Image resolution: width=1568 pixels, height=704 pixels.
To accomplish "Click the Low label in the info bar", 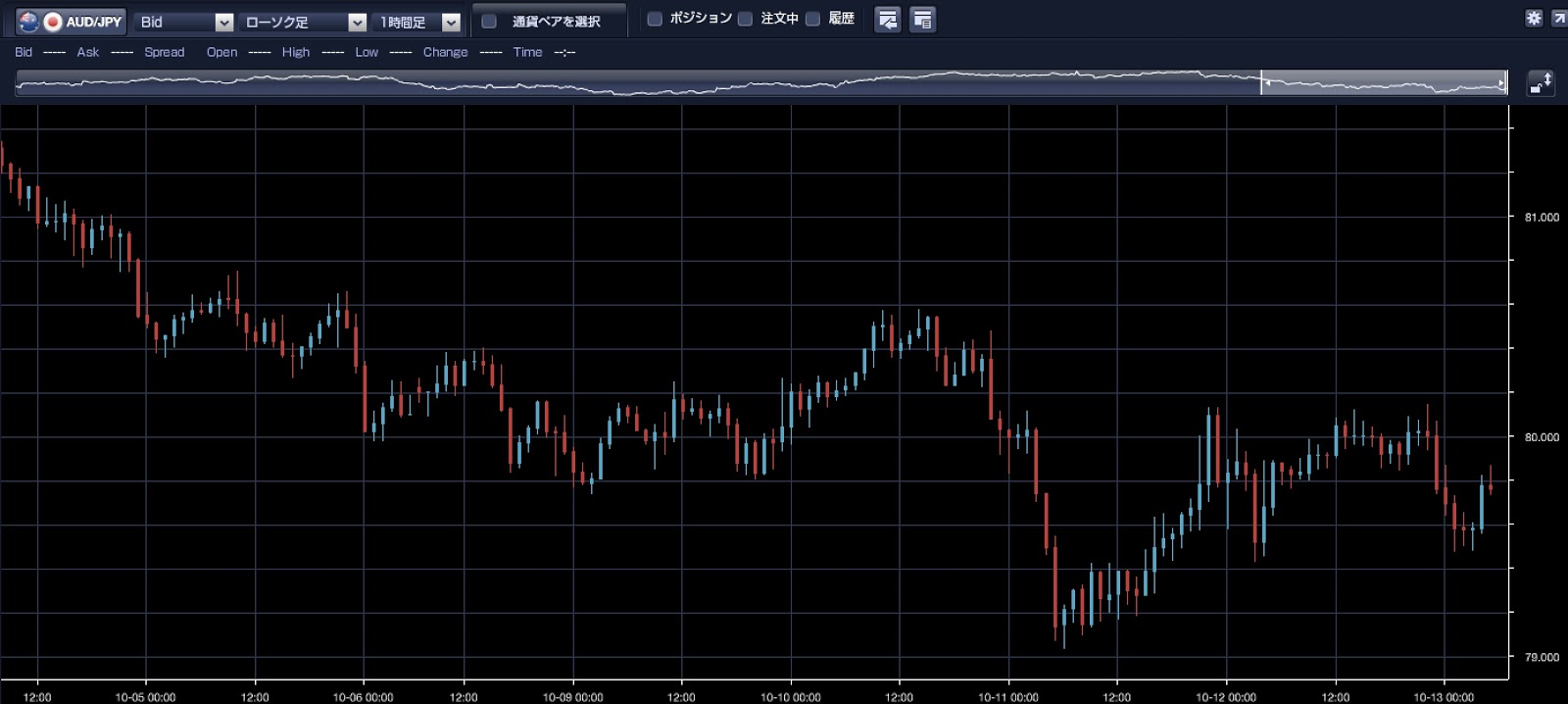I will 367,52.
